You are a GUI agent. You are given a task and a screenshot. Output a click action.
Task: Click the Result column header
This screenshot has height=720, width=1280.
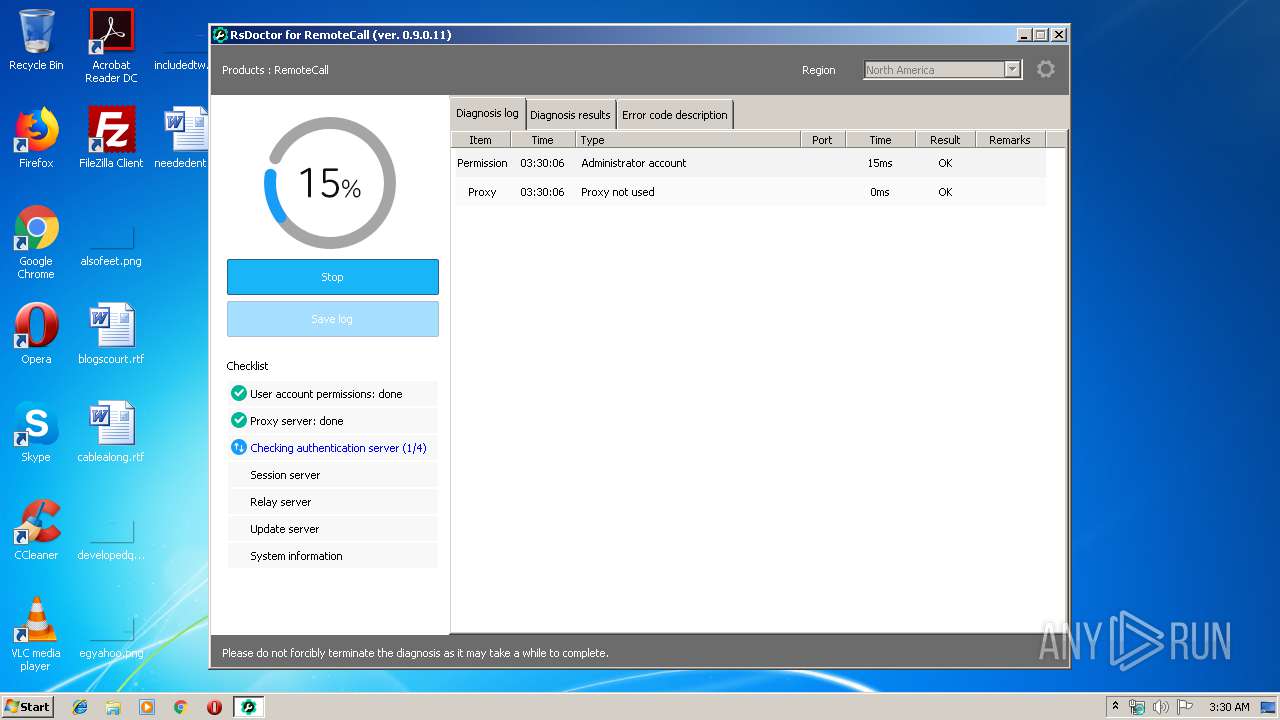[x=945, y=140]
